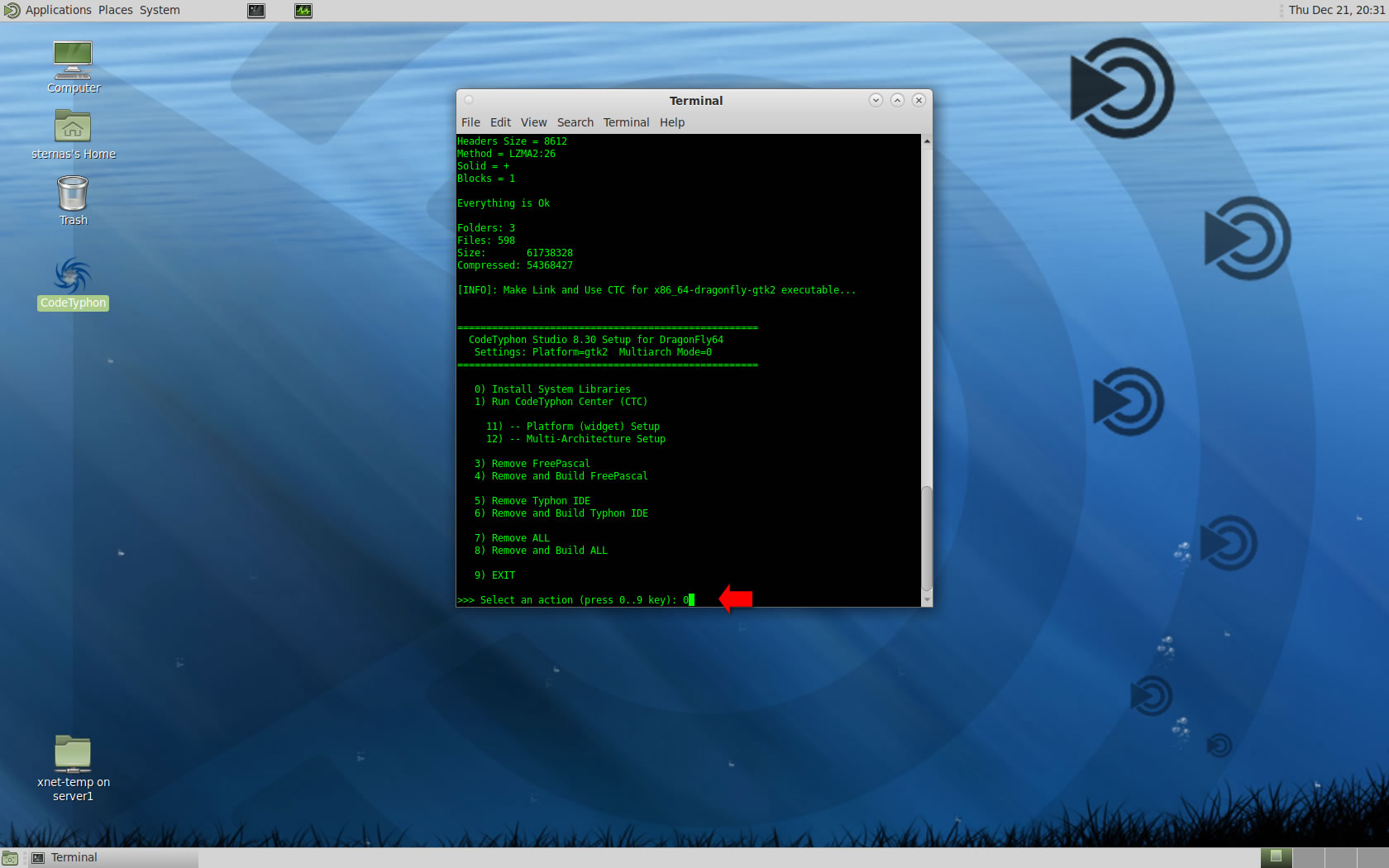
Task: Open the terminal Help menu
Action: click(672, 122)
